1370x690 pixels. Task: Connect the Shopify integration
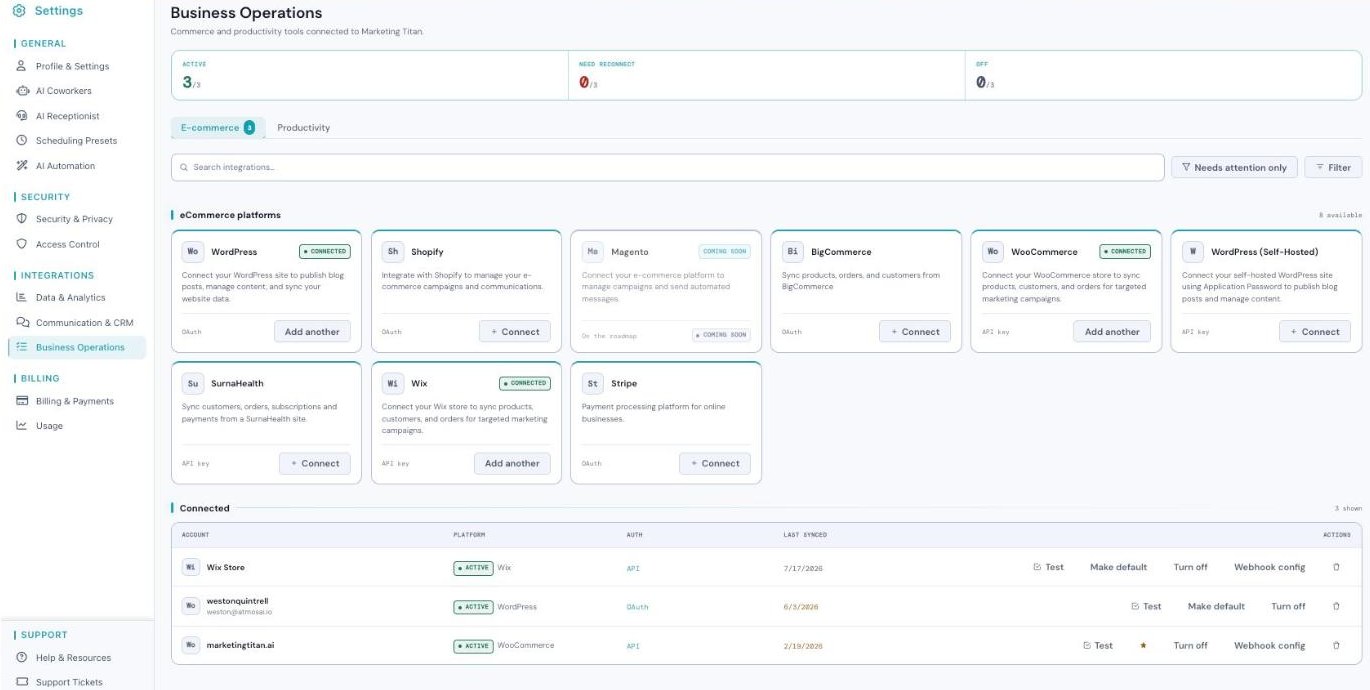coord(514,331)
